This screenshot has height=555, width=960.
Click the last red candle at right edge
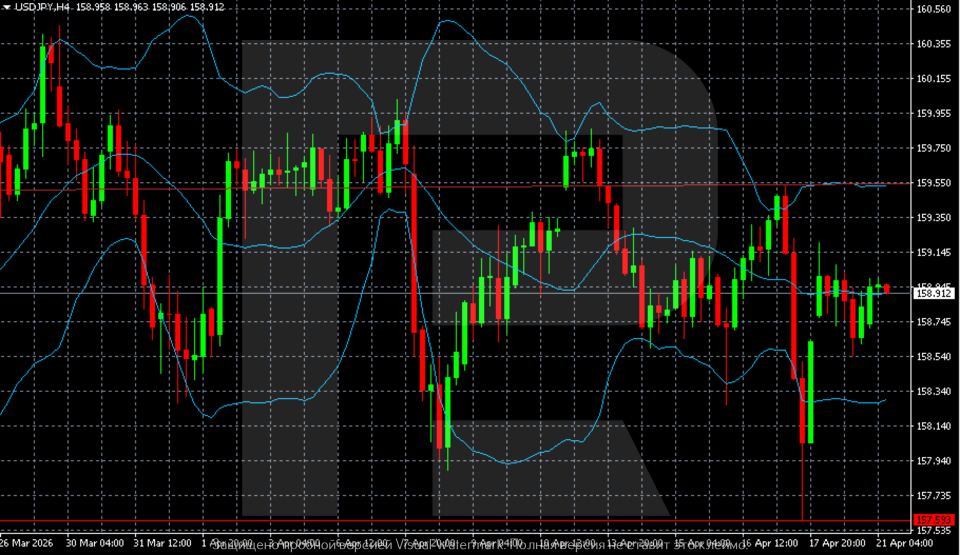tap(887, 289)
